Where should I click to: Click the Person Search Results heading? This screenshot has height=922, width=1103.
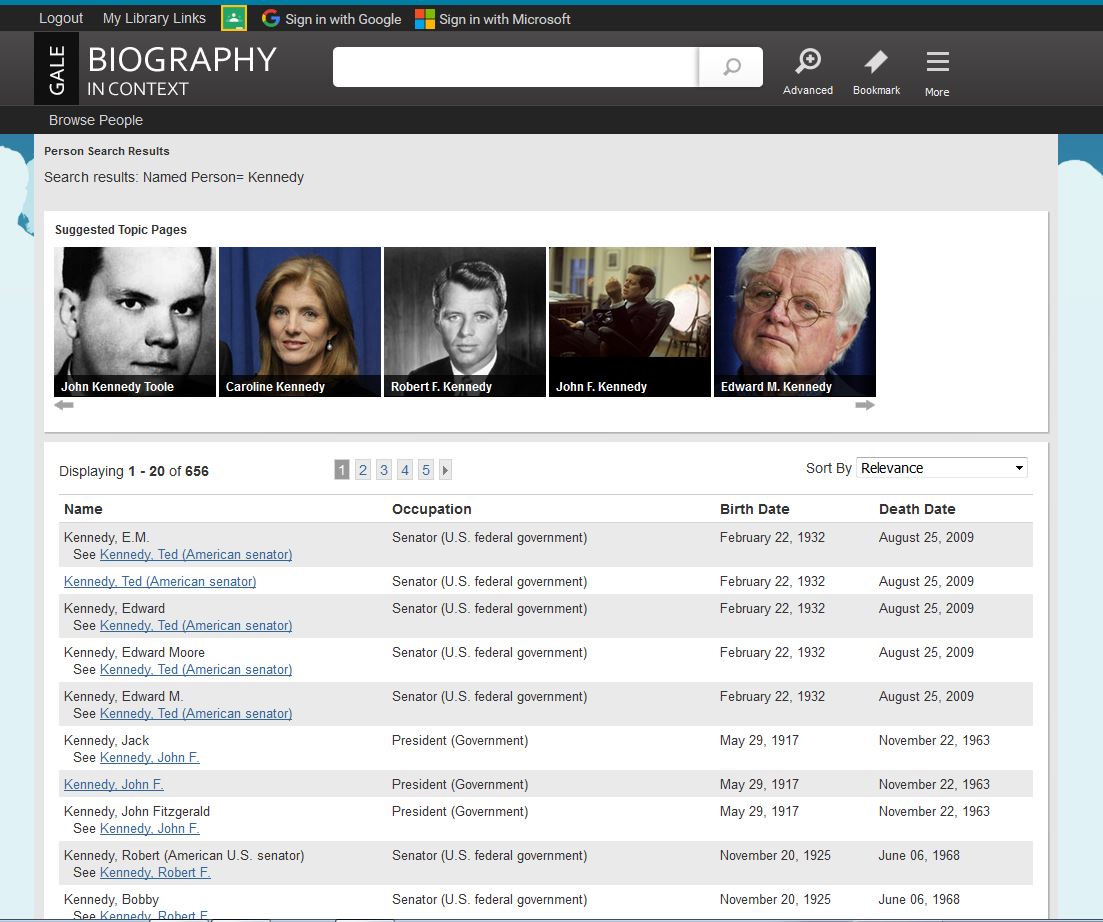coord(107,151)
